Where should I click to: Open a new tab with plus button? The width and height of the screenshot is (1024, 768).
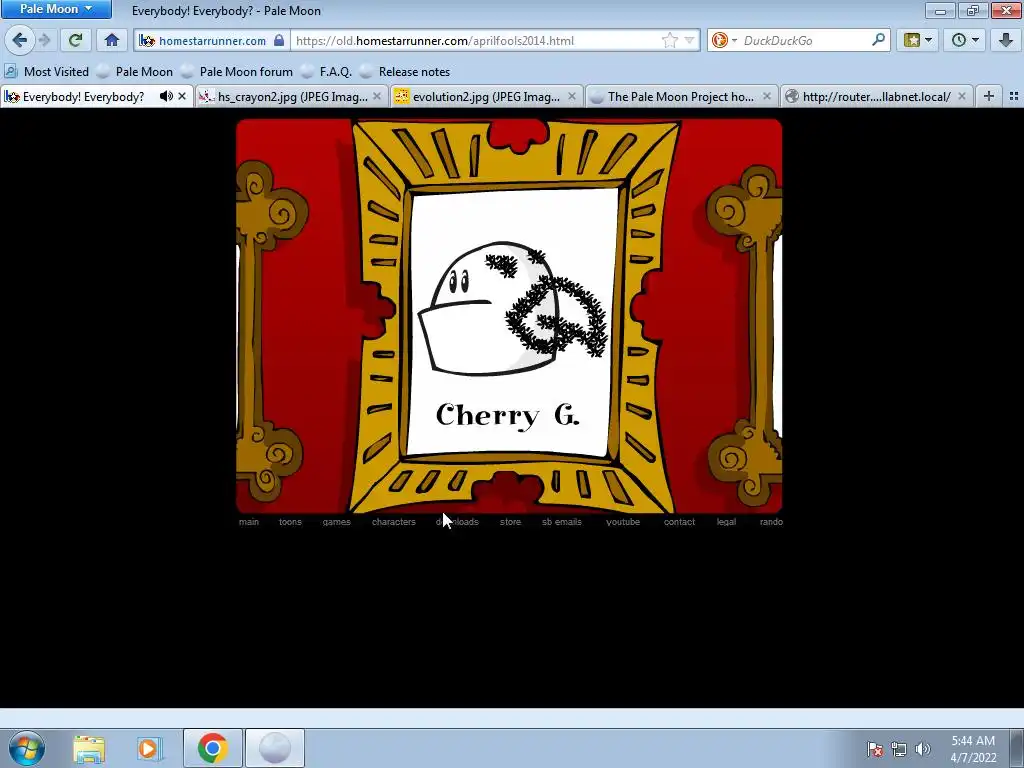[x=989, y=97]
